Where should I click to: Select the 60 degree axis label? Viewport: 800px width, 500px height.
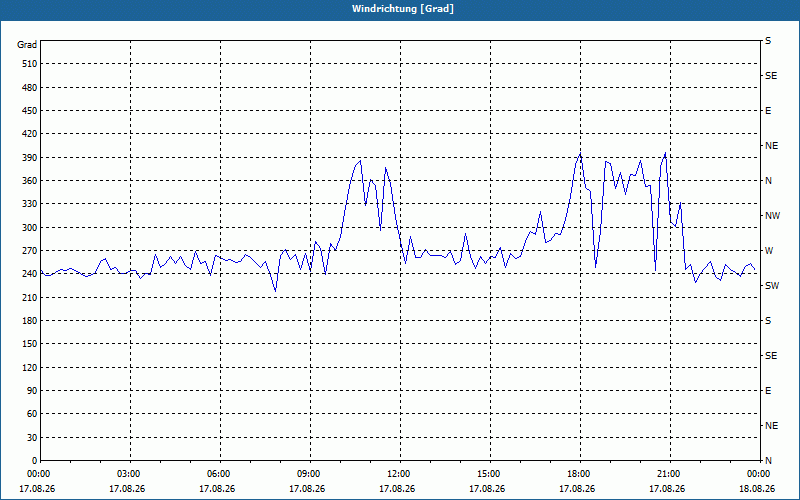[32, 414]
